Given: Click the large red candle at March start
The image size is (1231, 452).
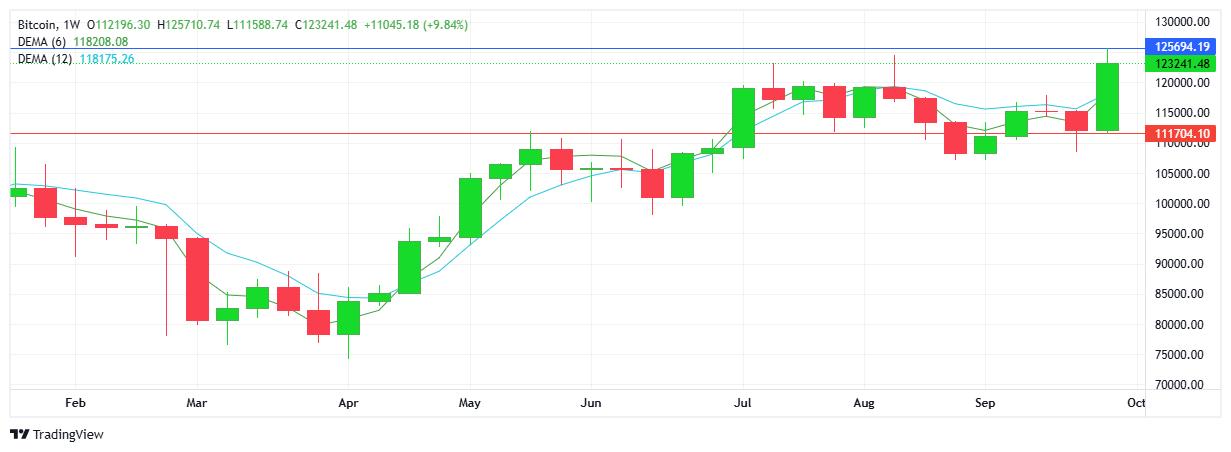Looking at the screenshot, I should pyautogui.click(x=197, y=278).
